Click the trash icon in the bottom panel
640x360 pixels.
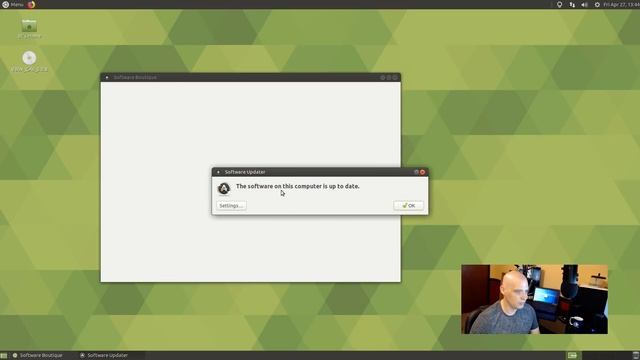click(636, 356)
